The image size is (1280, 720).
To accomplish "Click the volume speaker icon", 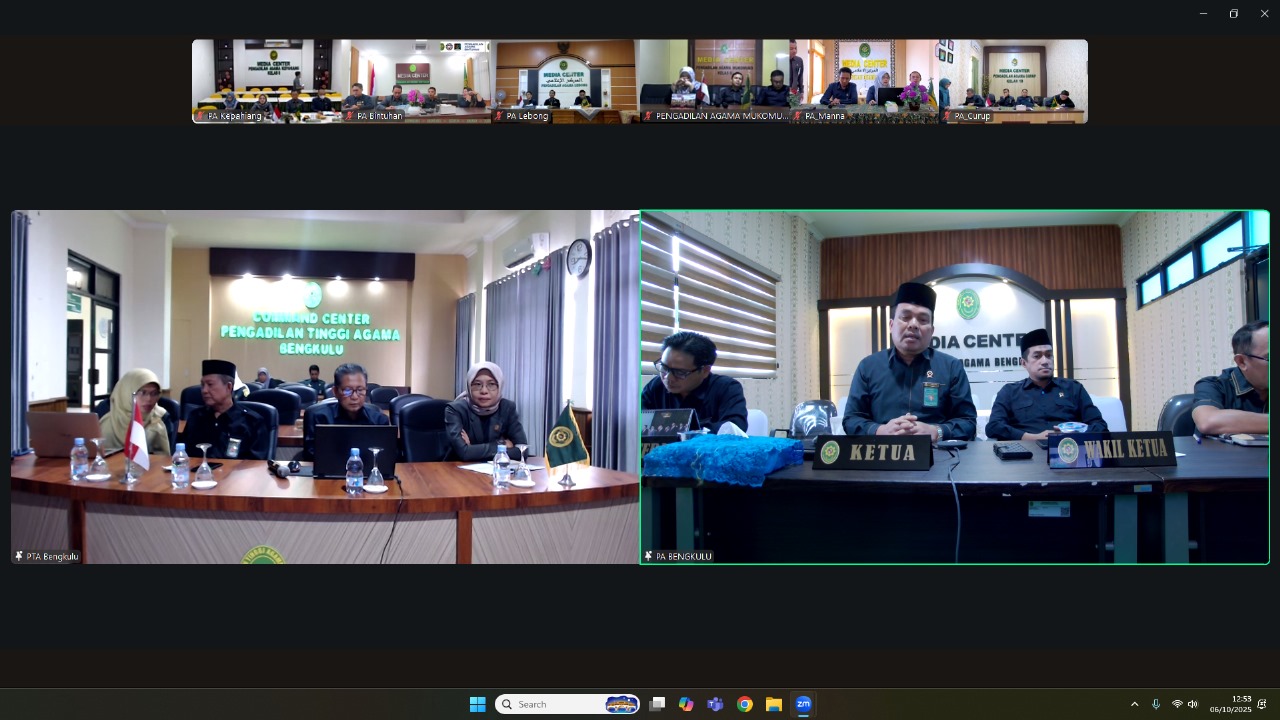I will (x=1193, y=704).
